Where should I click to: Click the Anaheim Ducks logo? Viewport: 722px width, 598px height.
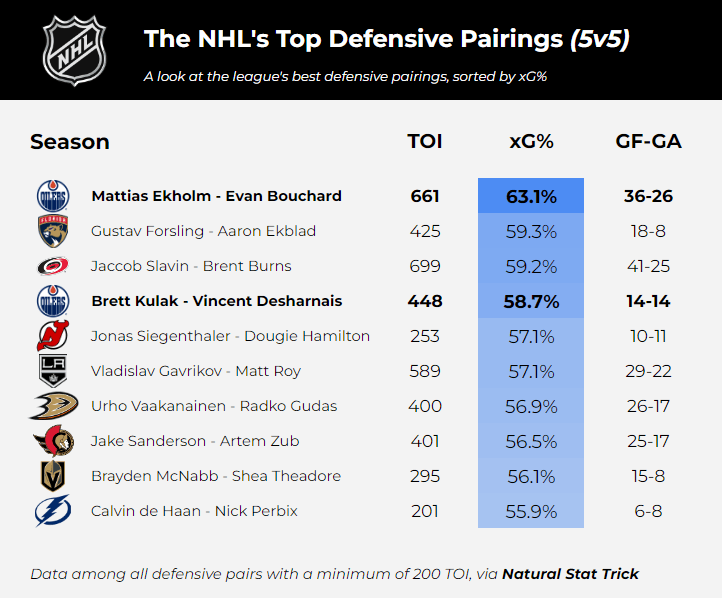tap(52, 406)
